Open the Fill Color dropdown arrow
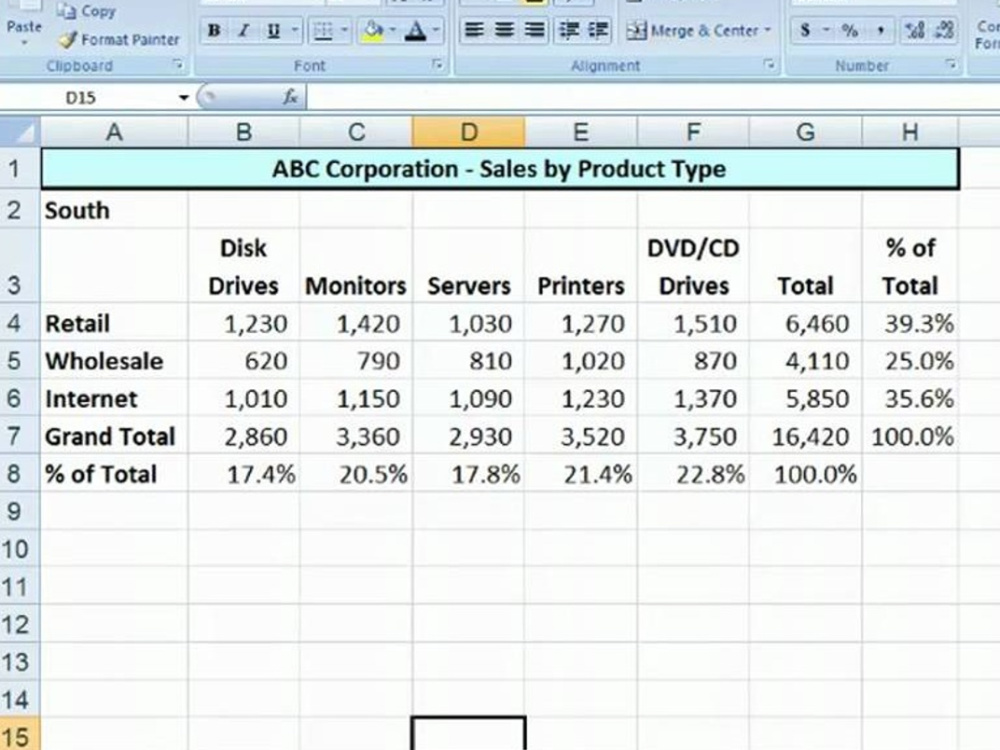This screenshot has width=1000, height=750. (392, 30)
